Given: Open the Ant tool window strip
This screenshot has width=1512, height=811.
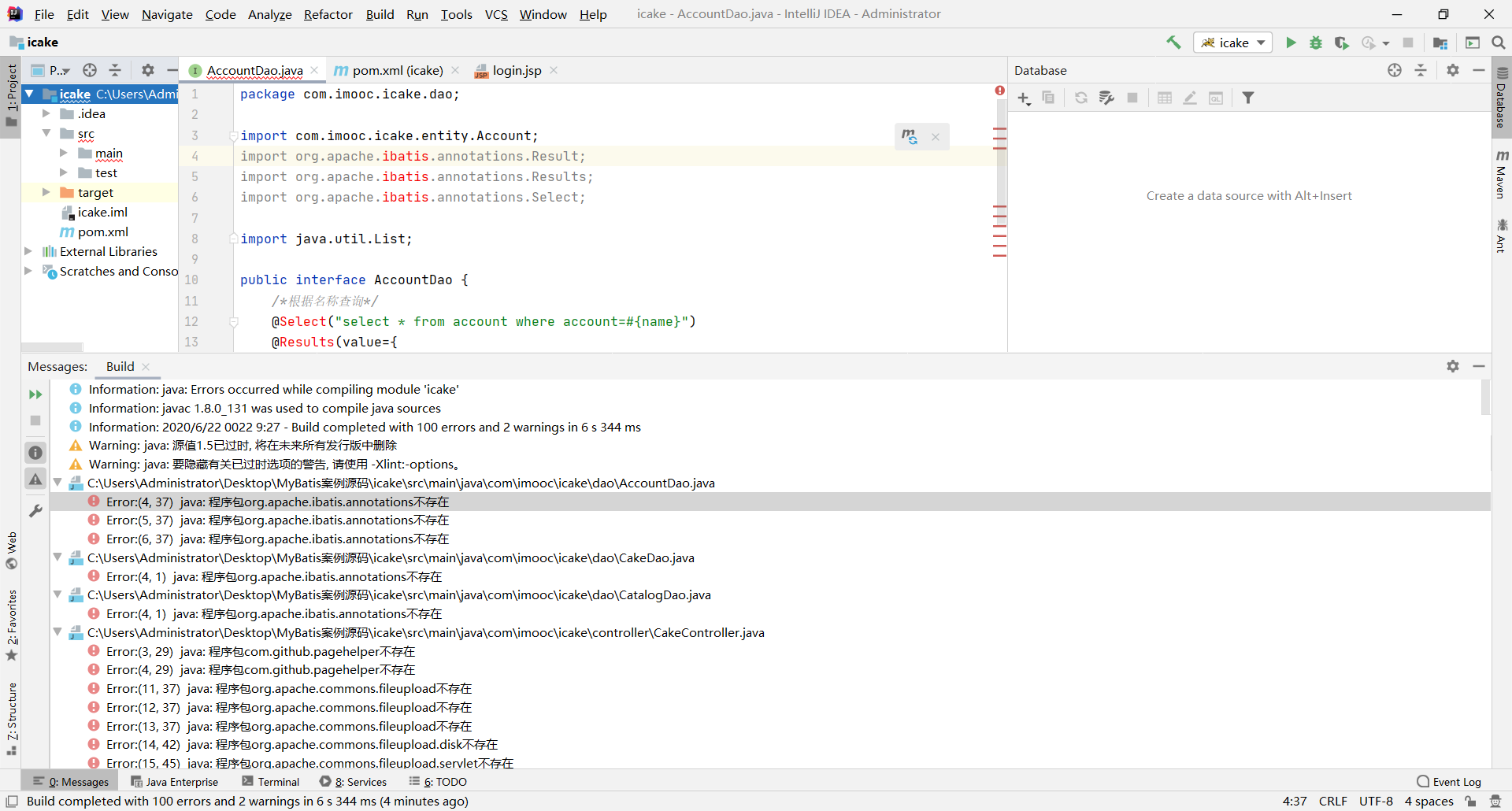Looking at the screenshot, I should pos(1502,235).
